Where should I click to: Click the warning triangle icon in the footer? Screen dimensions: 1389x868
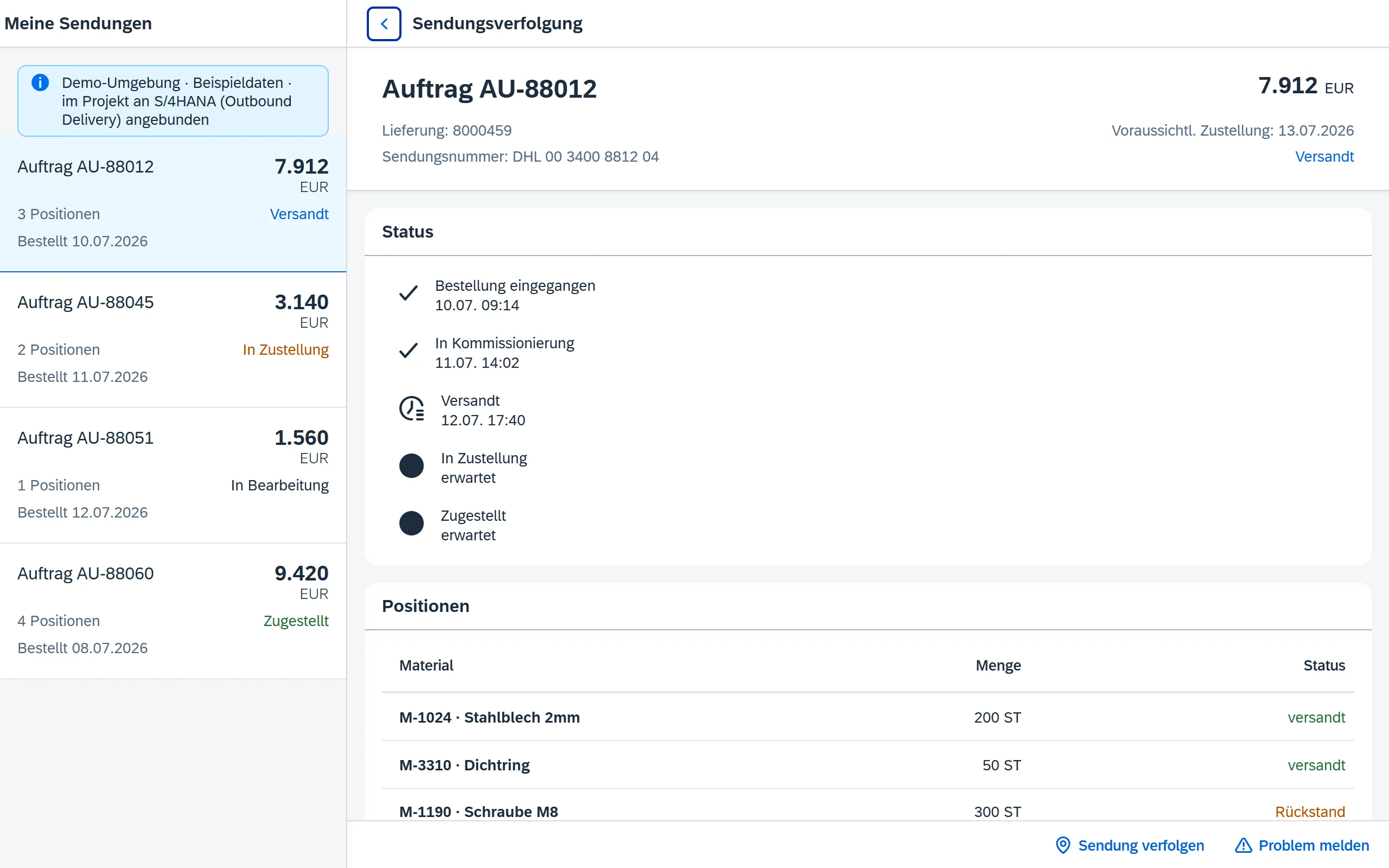click(x=1243, y=845)
